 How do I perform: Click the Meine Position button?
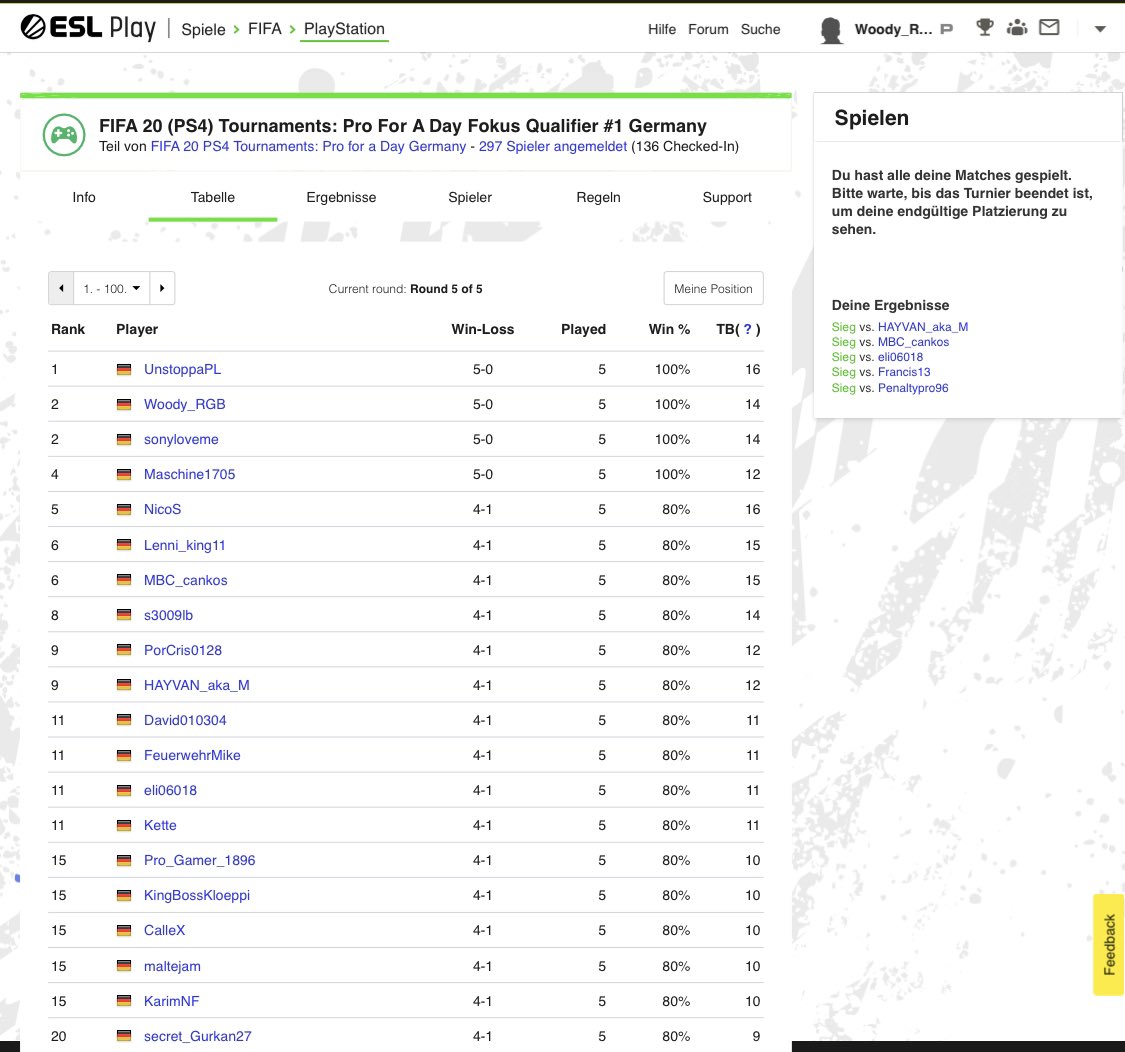(713, 288)
